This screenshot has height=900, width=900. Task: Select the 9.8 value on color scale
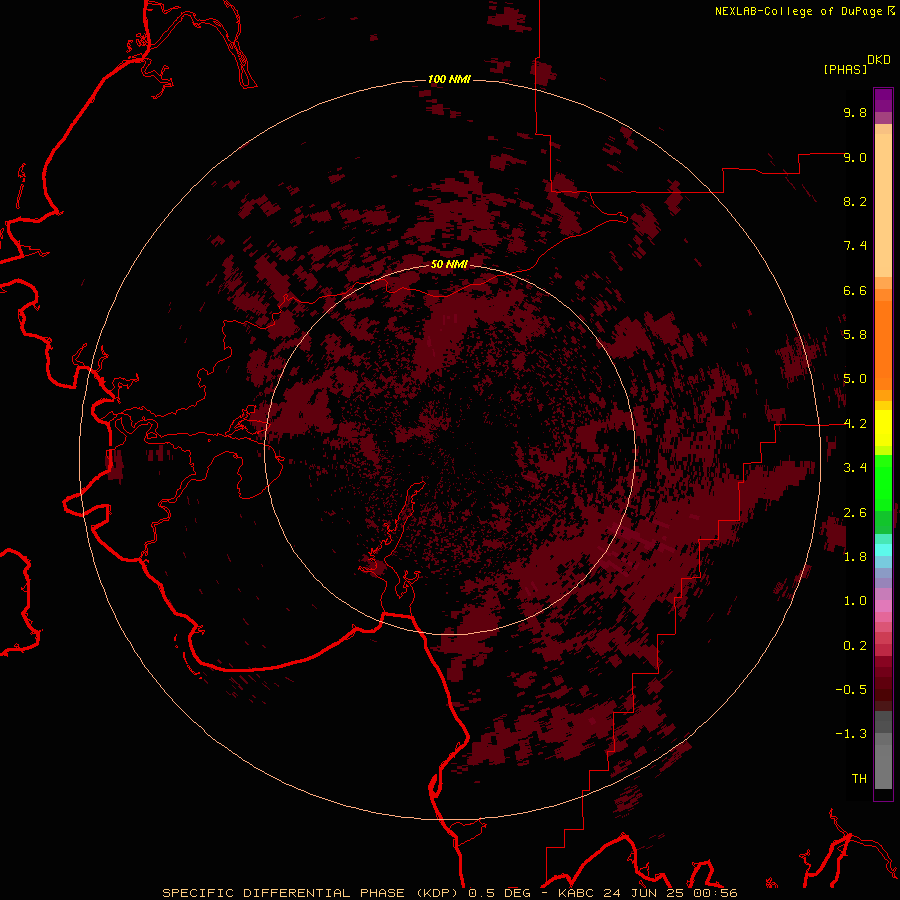coord(855,112)
